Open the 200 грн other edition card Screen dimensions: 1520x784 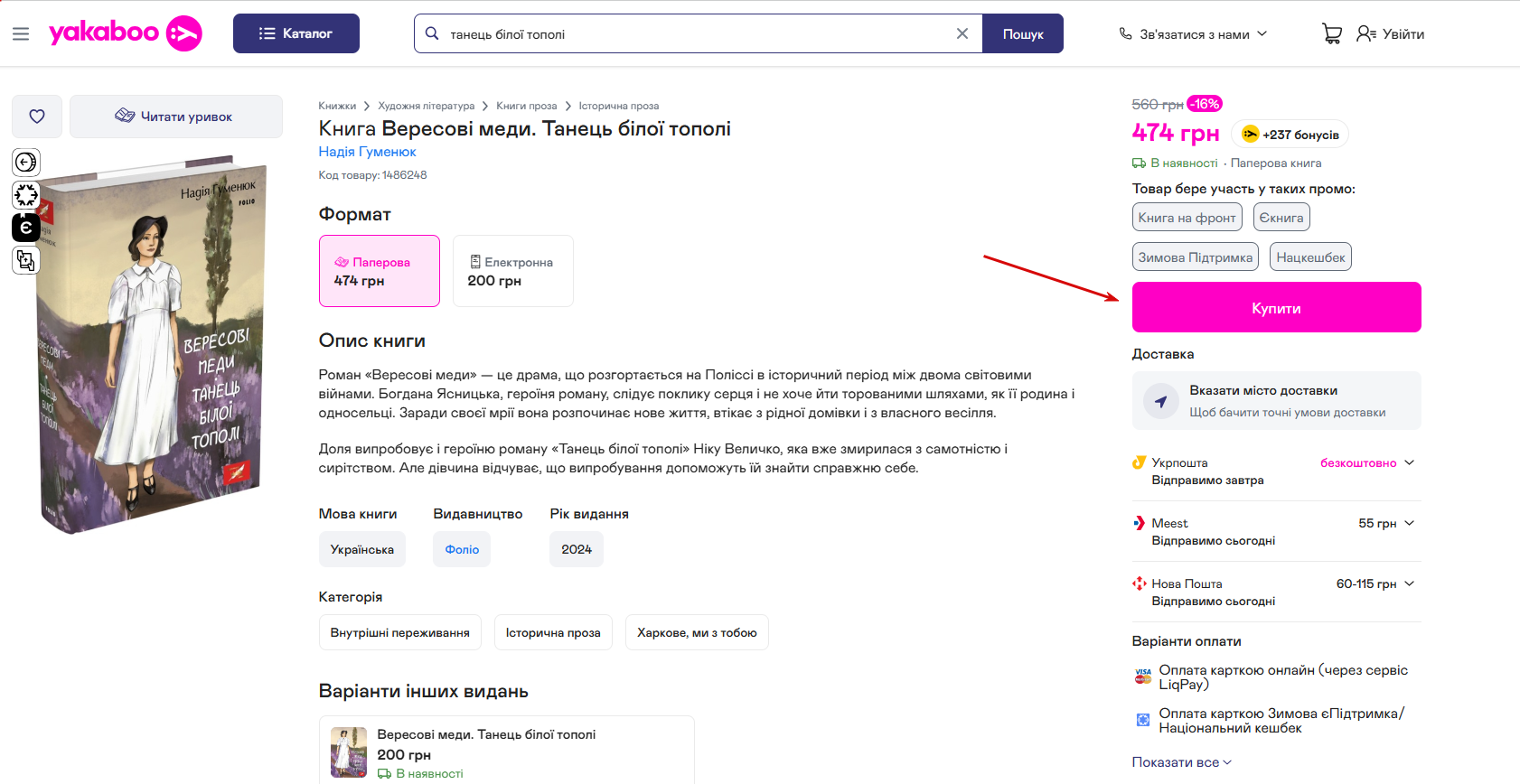coord(507,750)
